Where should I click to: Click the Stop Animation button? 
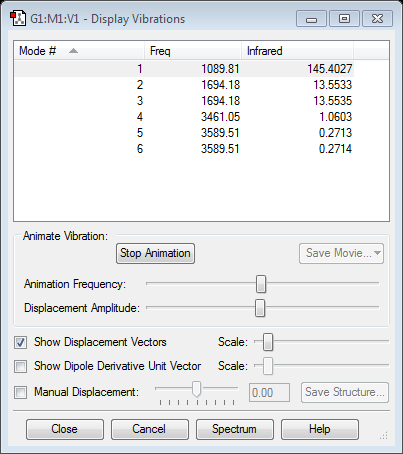pos(155,253)
